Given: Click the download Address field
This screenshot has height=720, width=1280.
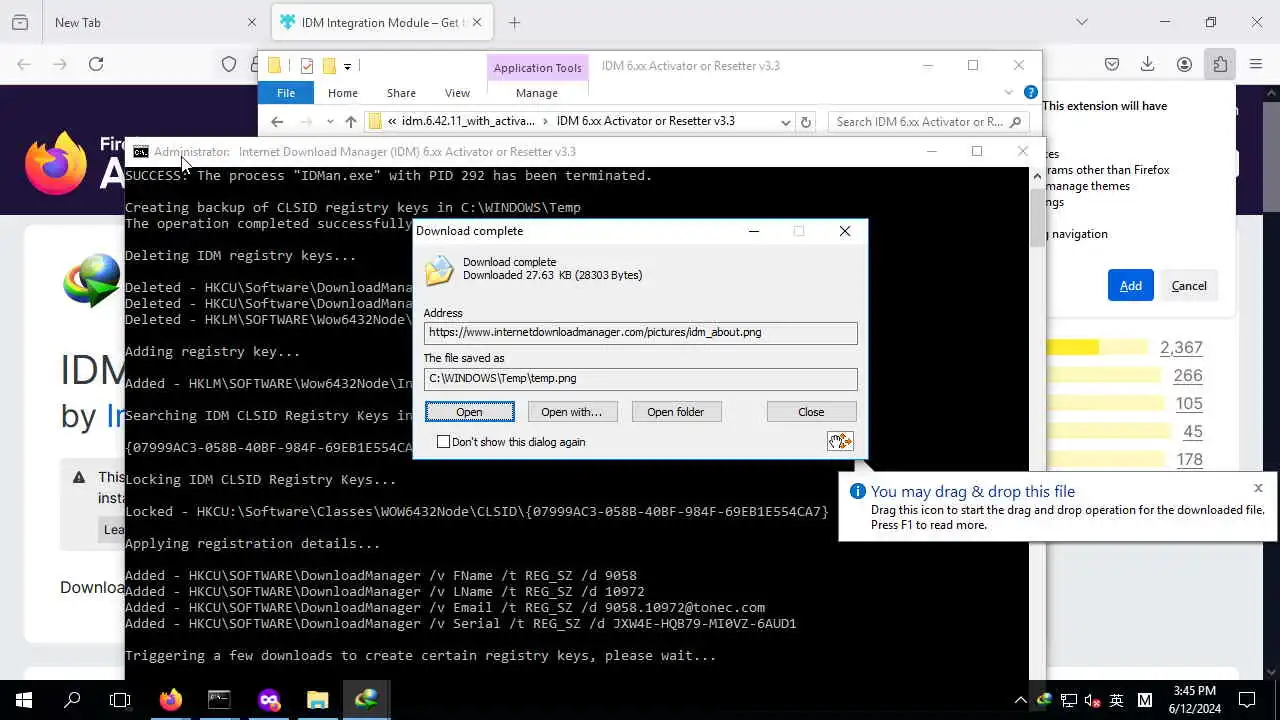Looking at the screenshot, I should 640,332.
